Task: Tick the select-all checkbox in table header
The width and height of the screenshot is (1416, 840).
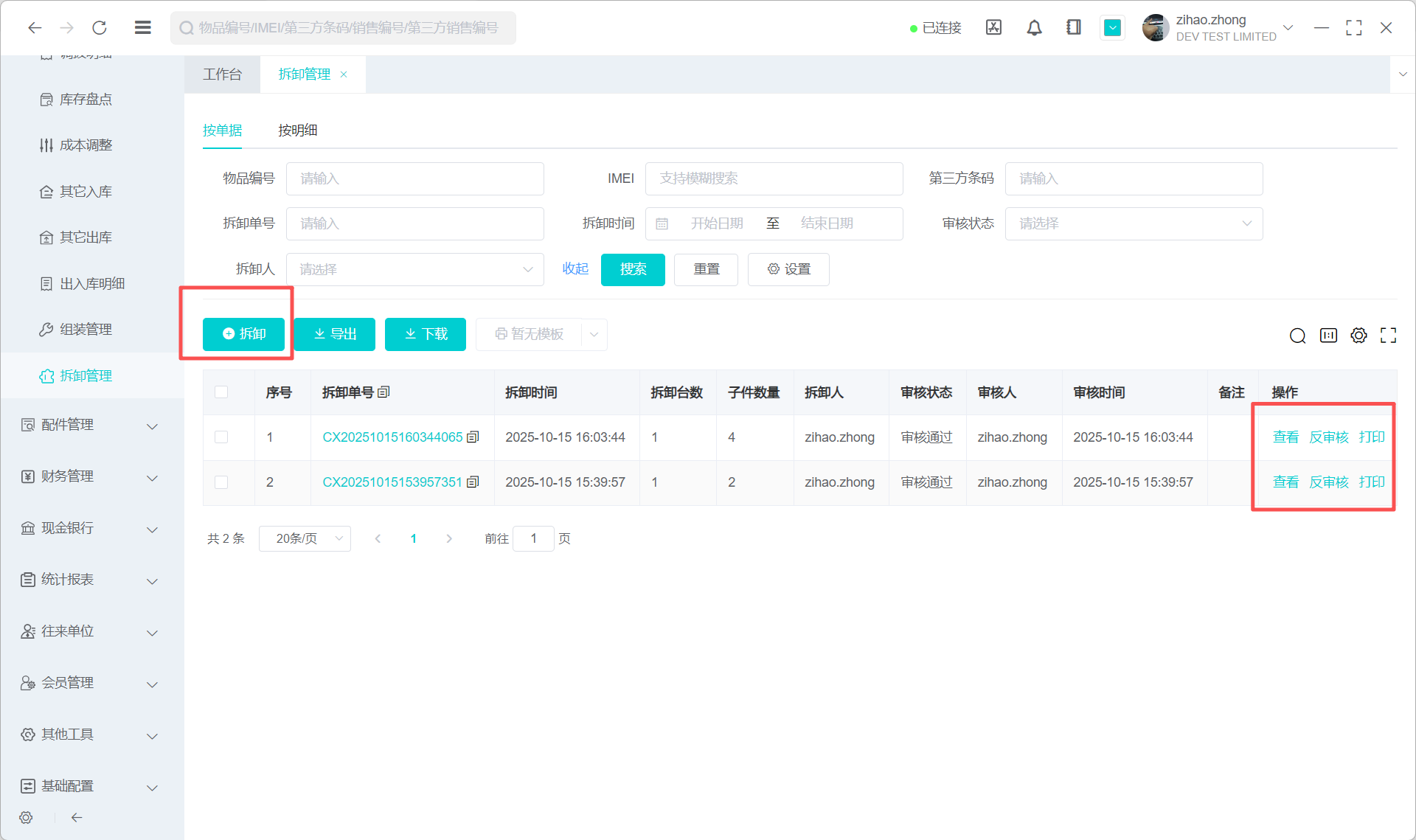Action: 221,392
